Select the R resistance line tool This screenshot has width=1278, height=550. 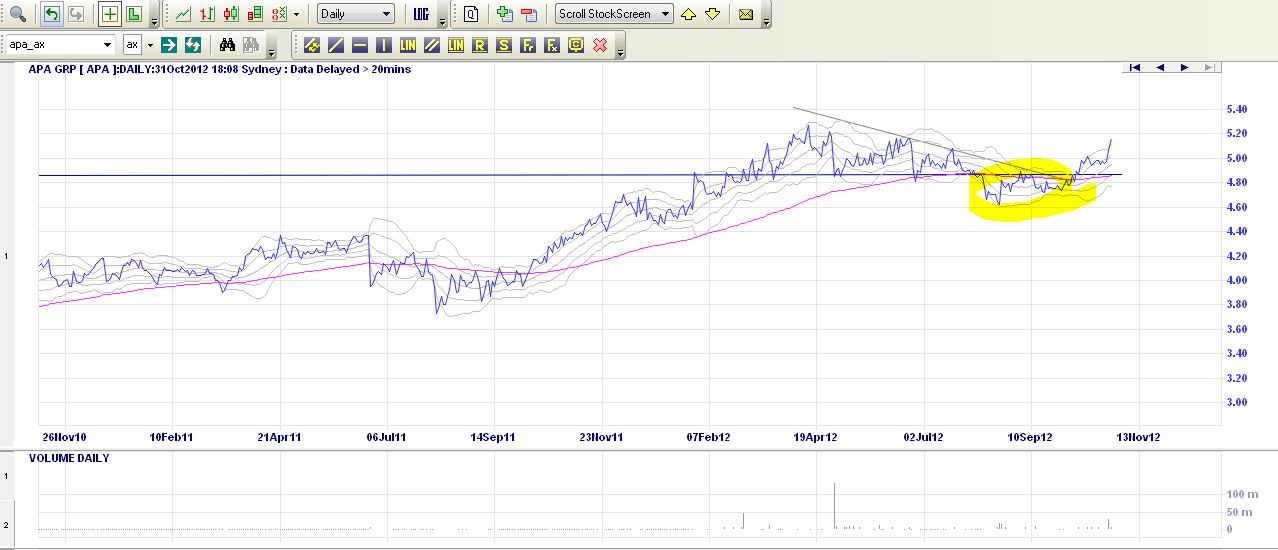[x=479, y=45]
